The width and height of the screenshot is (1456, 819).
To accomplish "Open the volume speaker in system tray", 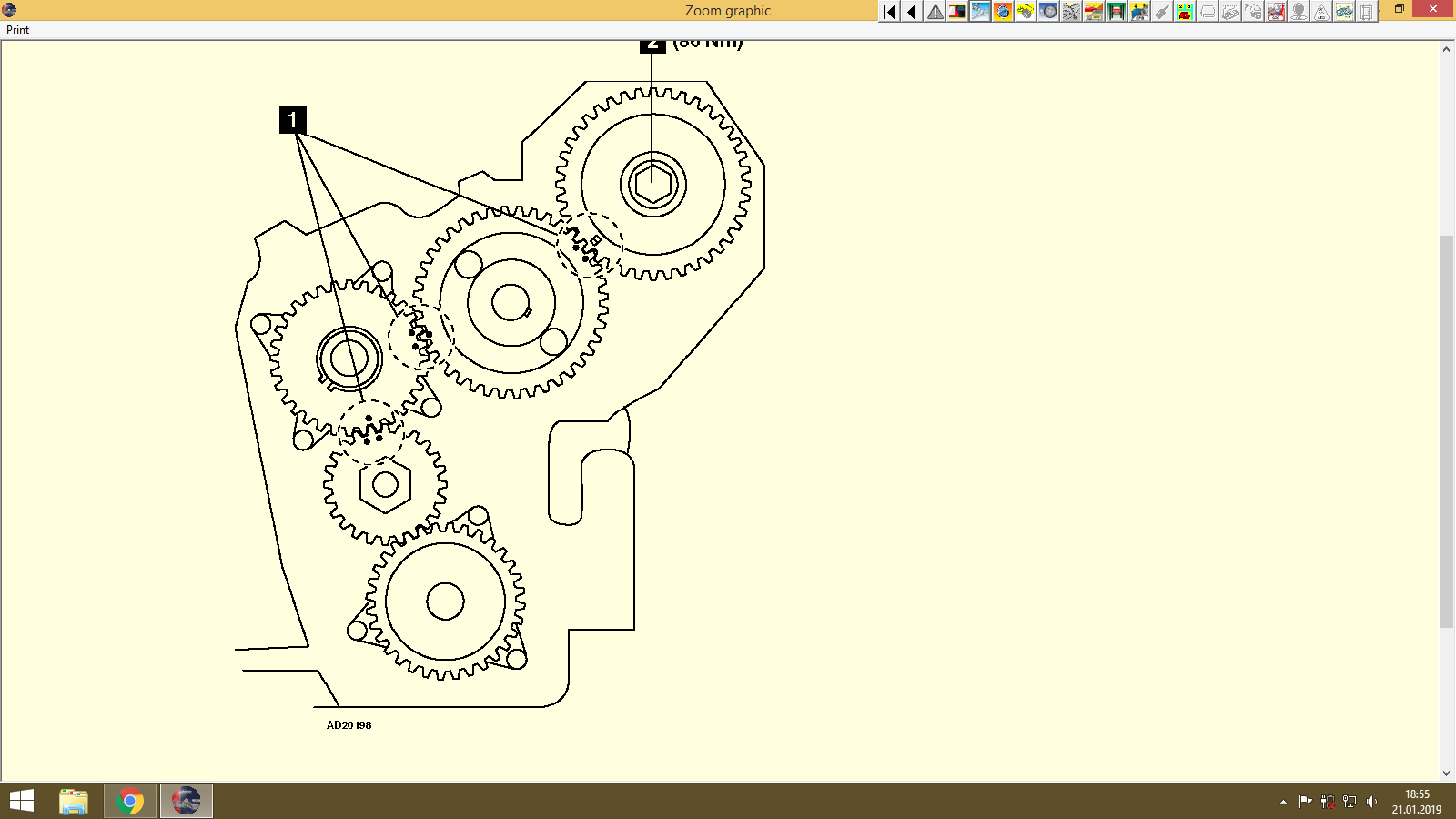I will click(1372, 802).
